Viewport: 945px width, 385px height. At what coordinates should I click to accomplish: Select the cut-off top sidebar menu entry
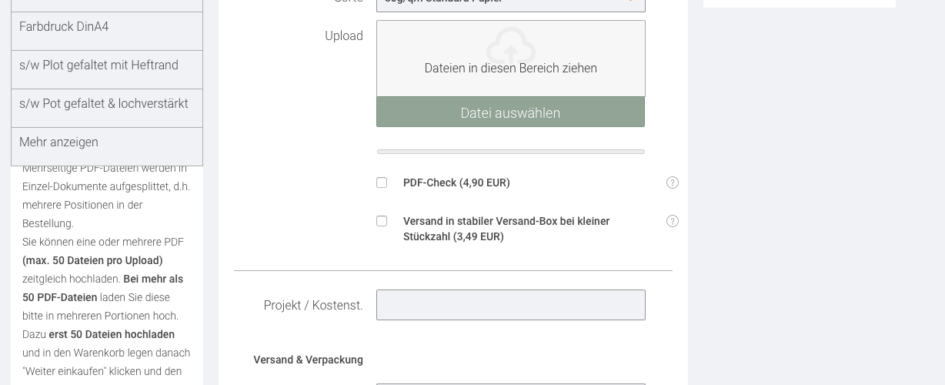(107, 5)
